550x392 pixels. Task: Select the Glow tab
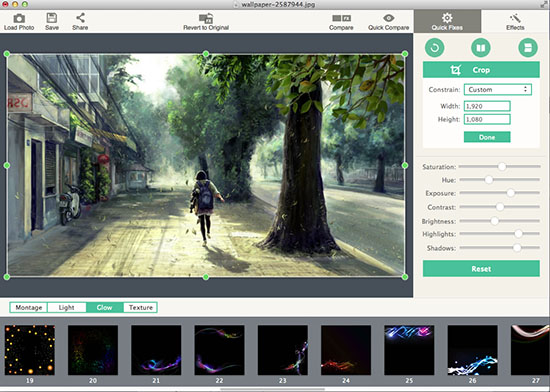(105, 307)
